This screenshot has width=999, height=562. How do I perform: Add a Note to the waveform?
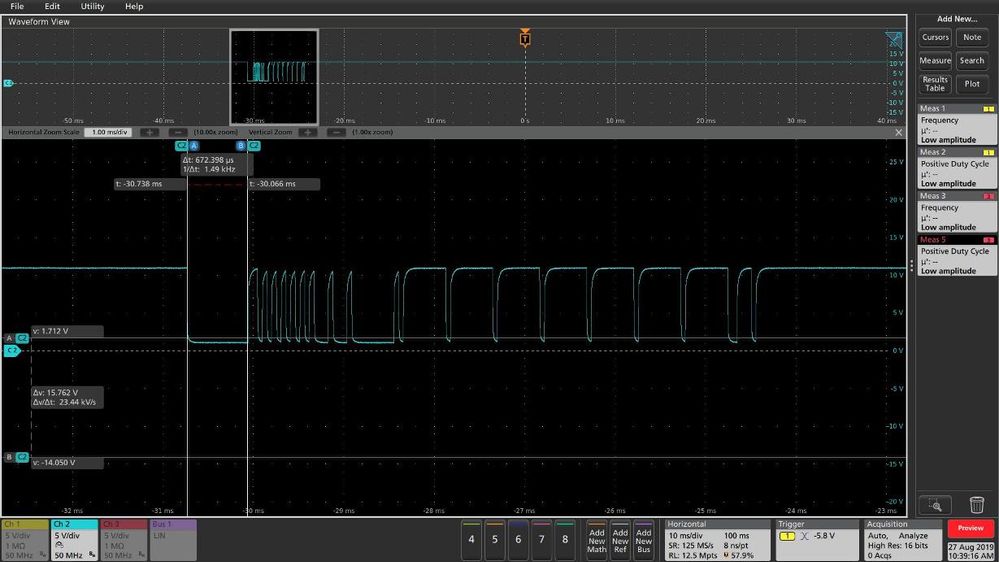click(x=972, y=38)
